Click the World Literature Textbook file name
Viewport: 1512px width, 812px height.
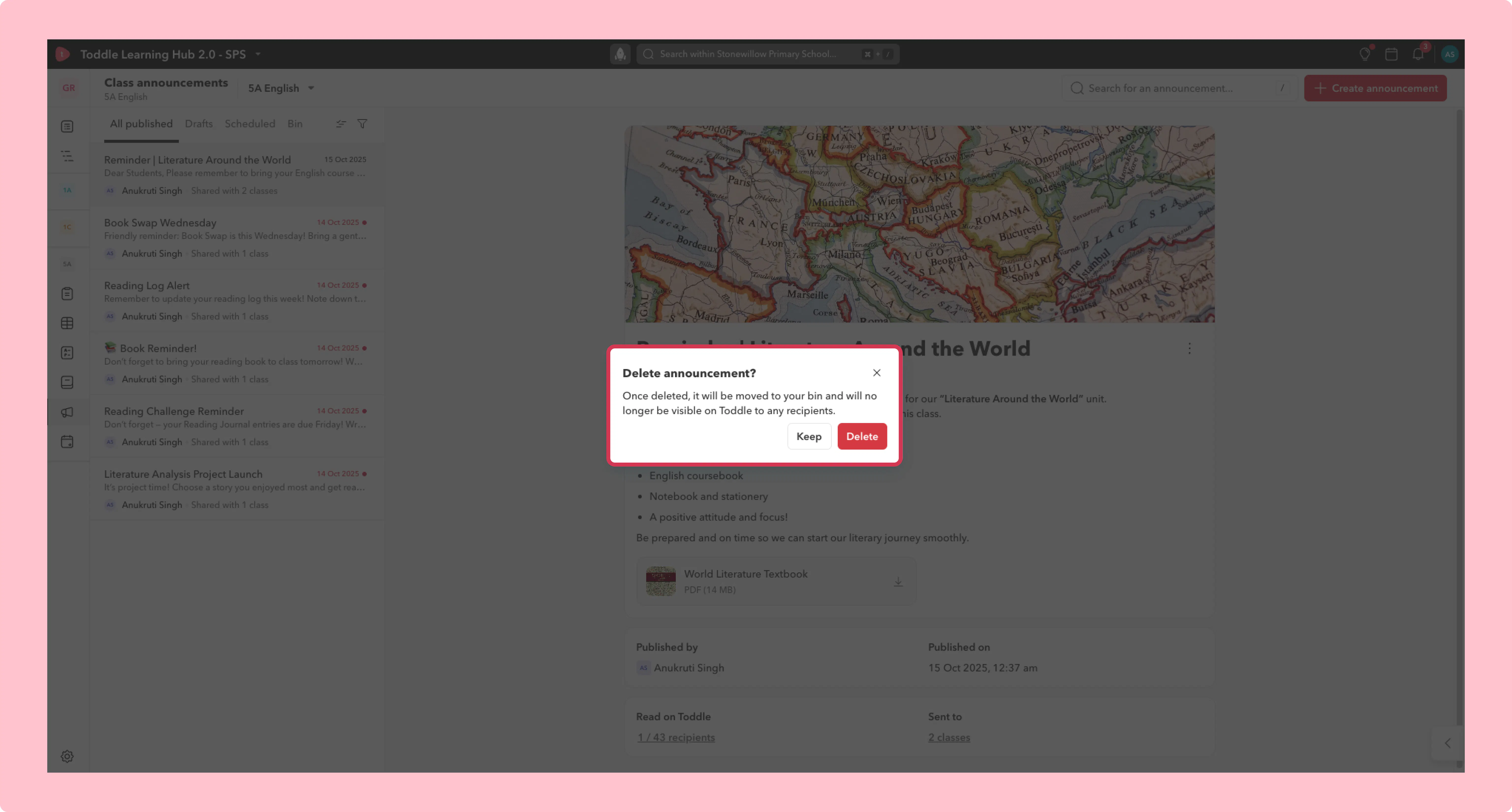pyautogui.click(x=745, y=574)
